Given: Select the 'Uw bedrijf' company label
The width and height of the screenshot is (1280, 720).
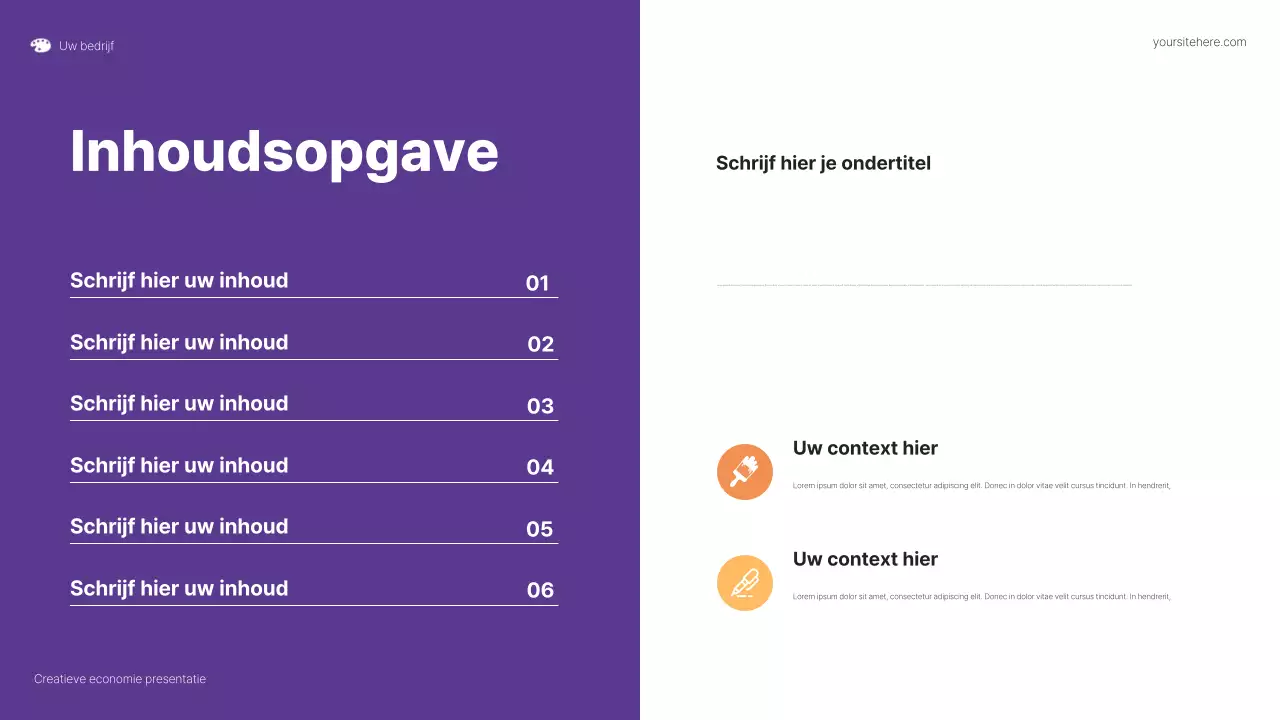Looking at the screenshot, I should pyautogui.click(x=86, y=46).
